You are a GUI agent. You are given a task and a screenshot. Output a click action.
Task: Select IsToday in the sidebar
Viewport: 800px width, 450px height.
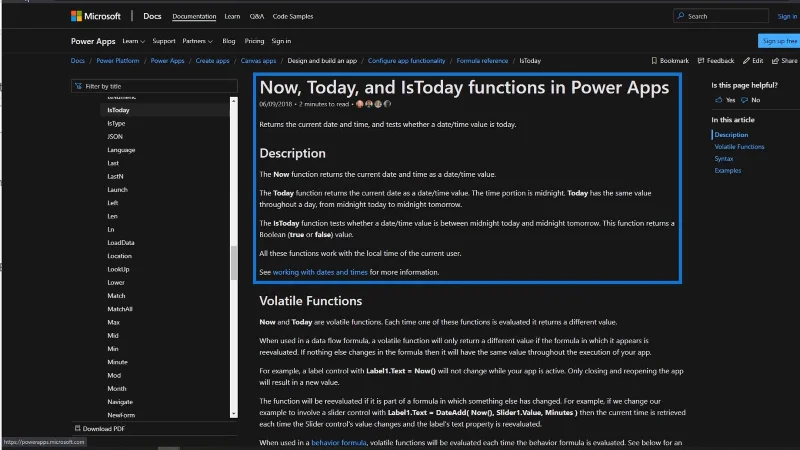click(118, 110)
